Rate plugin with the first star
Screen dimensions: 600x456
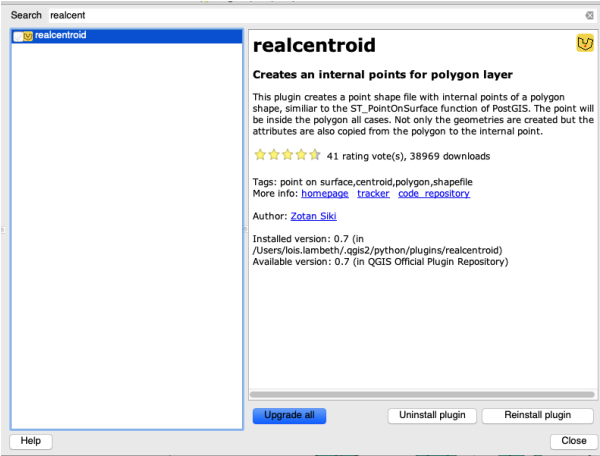[260, 155]
